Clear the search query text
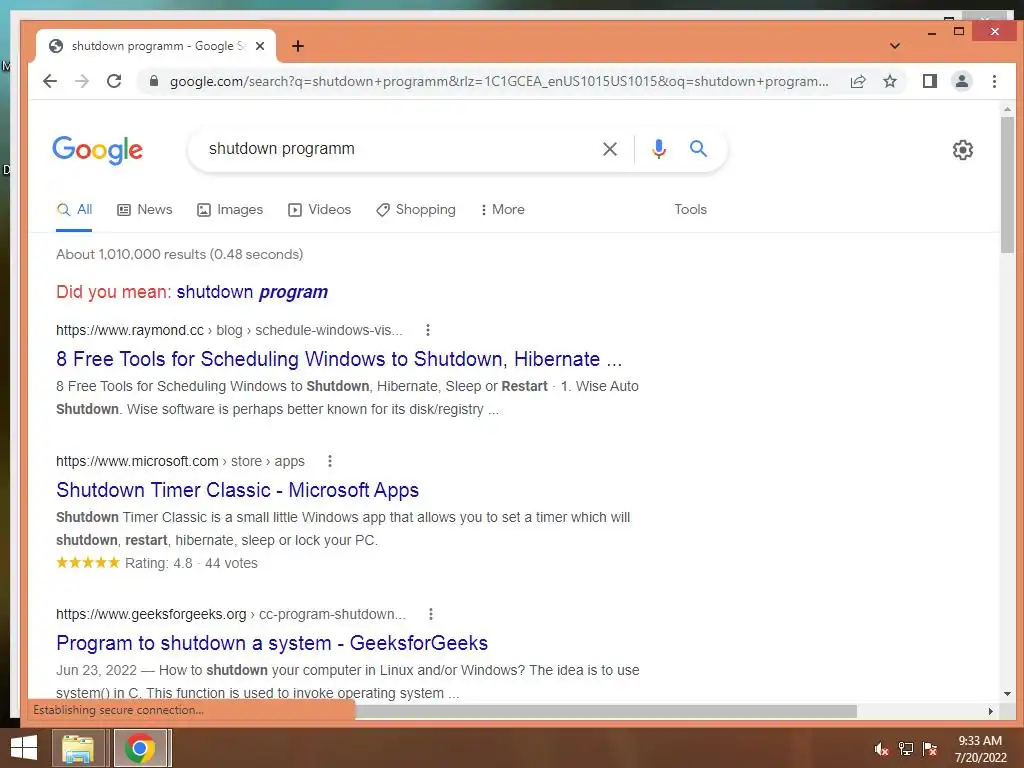1024x768 pixels. coord(610,149)
